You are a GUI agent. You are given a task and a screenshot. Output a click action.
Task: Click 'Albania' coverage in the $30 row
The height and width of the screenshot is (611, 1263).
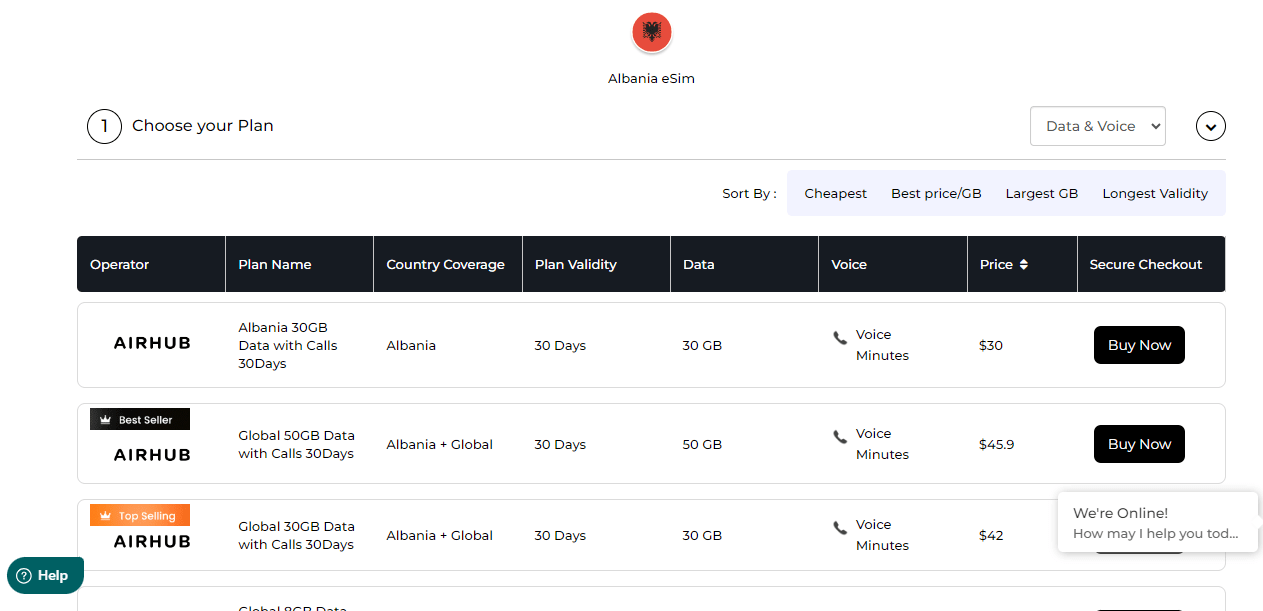pos(411,346)
